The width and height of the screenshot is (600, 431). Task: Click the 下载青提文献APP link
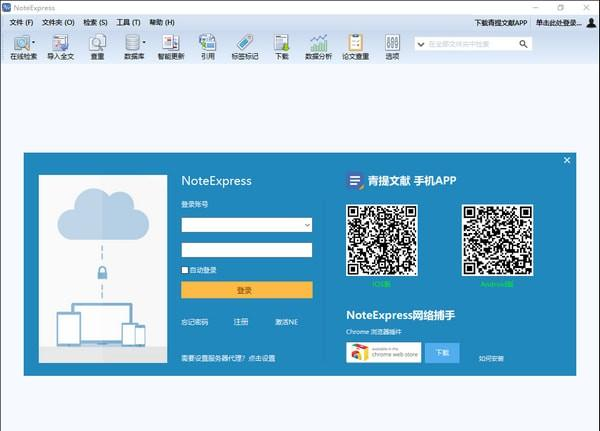click(501, 23)
